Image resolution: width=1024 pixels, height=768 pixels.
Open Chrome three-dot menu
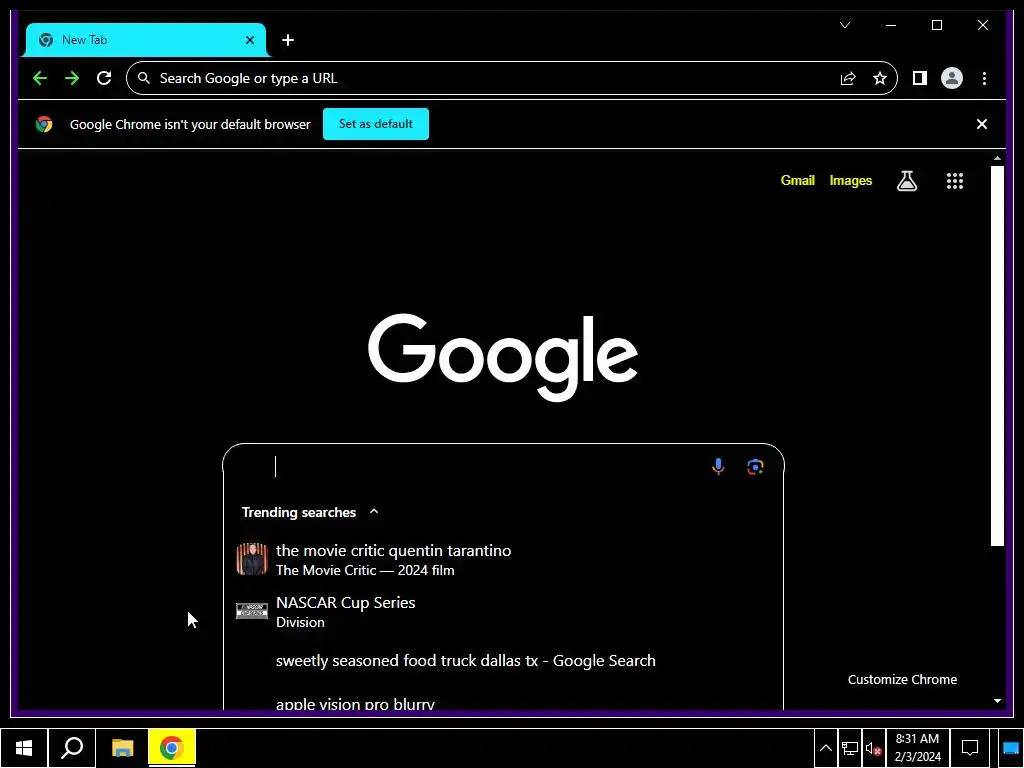click(984, 78)
